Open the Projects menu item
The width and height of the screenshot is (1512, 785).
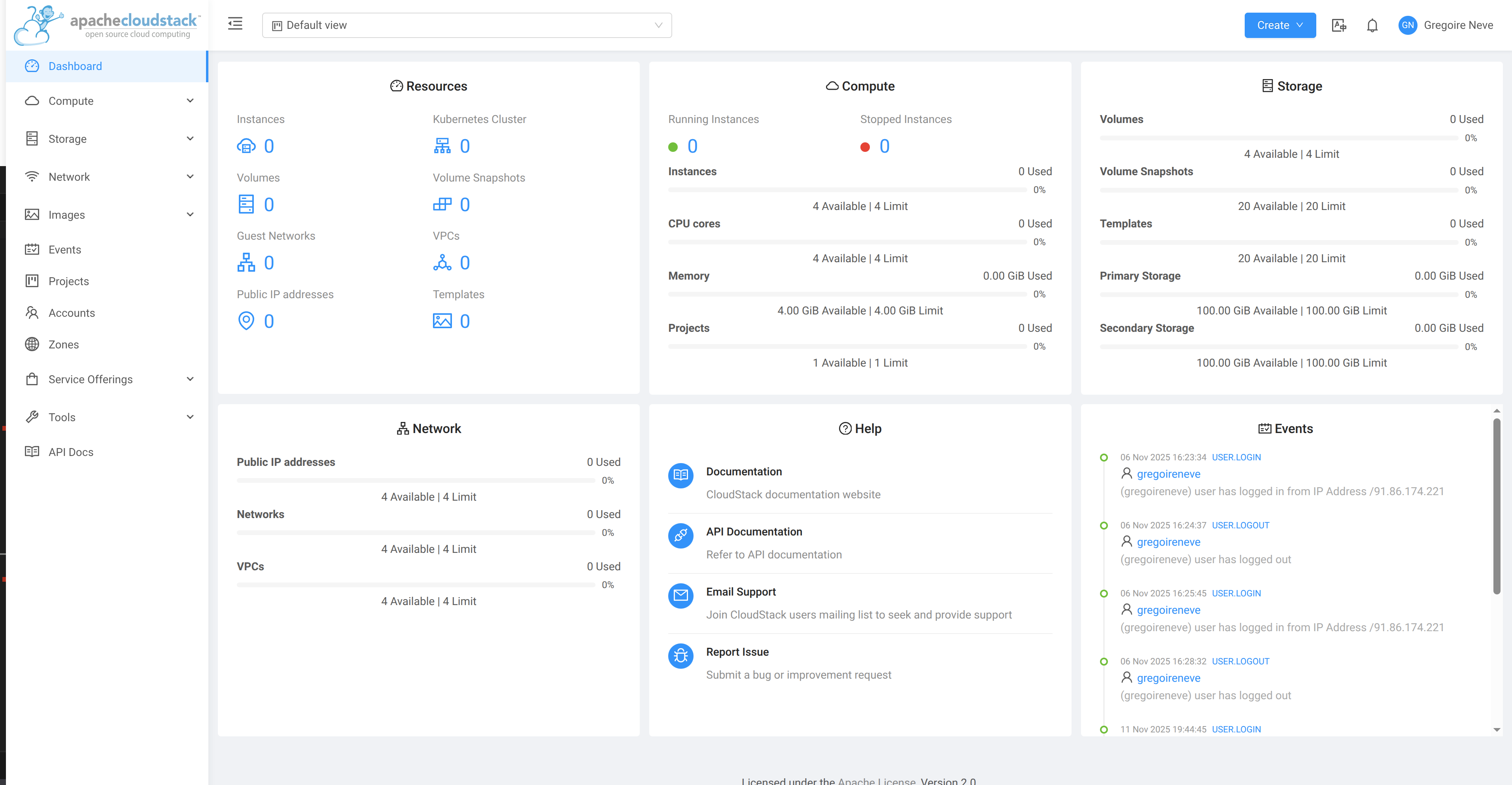(x=69, y=281)
